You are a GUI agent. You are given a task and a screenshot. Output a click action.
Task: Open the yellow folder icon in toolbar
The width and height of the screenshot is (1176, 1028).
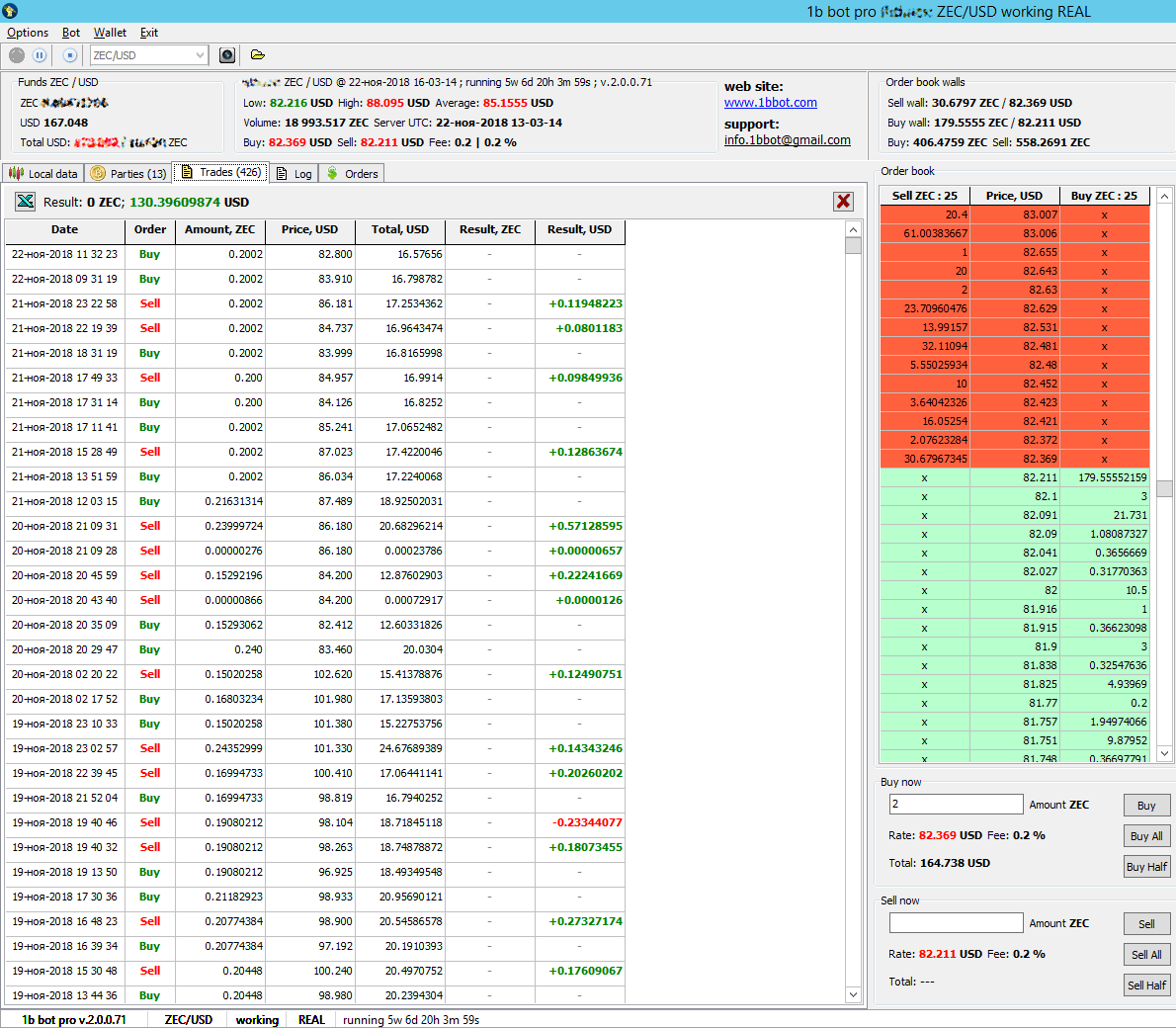click(x=258, y=55)
